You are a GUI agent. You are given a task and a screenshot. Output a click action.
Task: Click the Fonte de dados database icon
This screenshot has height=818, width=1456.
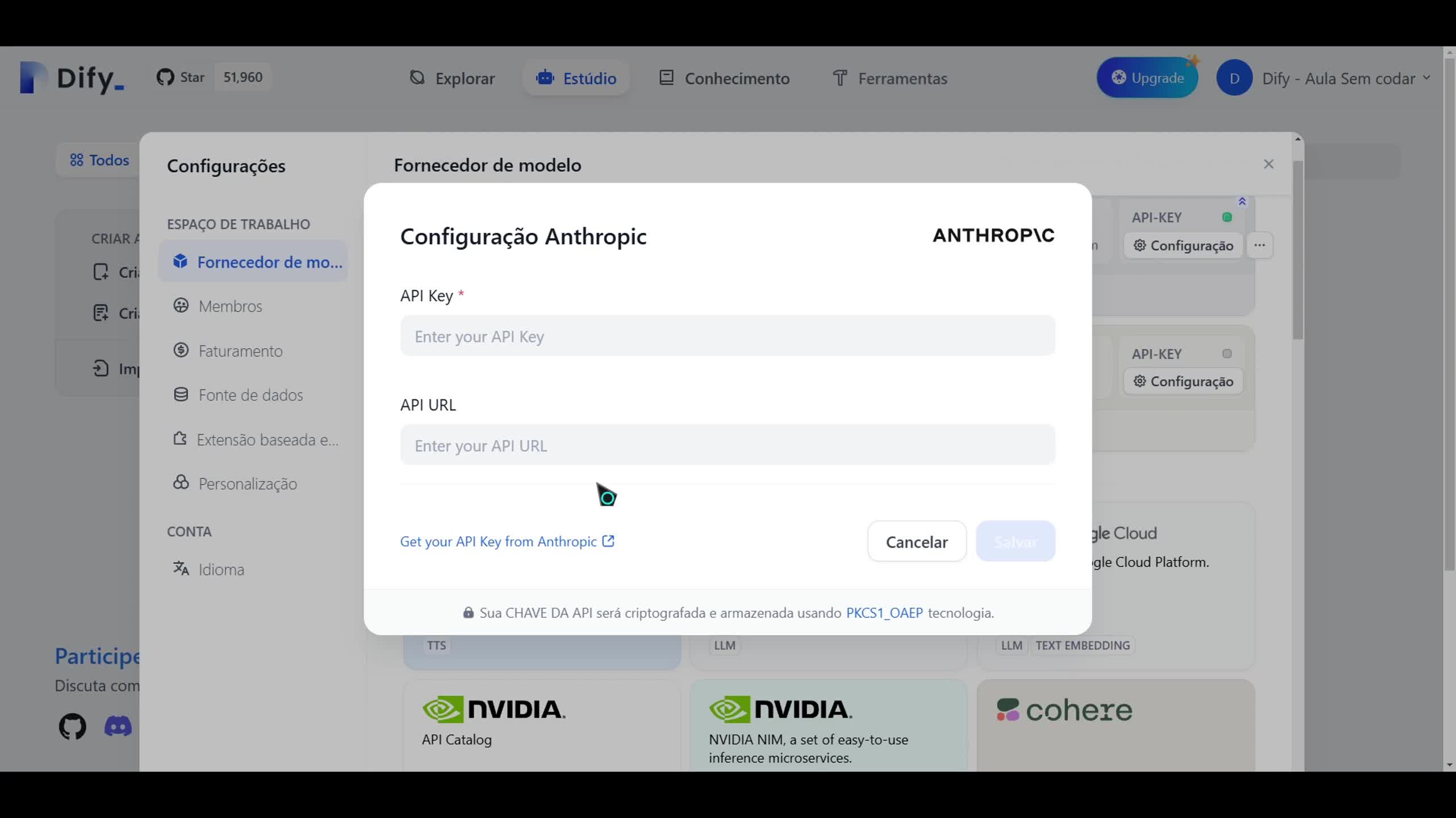point(181,395)
